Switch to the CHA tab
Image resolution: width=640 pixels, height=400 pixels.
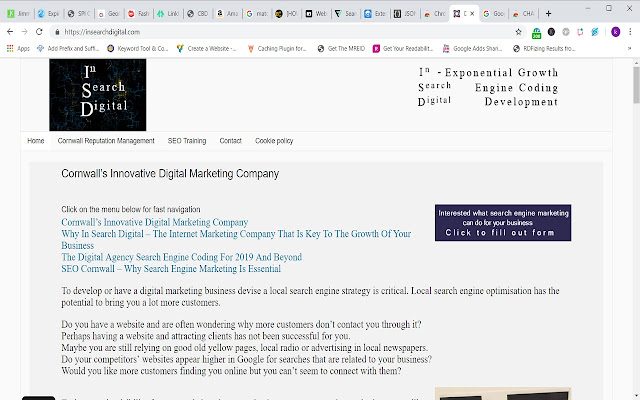524,13
